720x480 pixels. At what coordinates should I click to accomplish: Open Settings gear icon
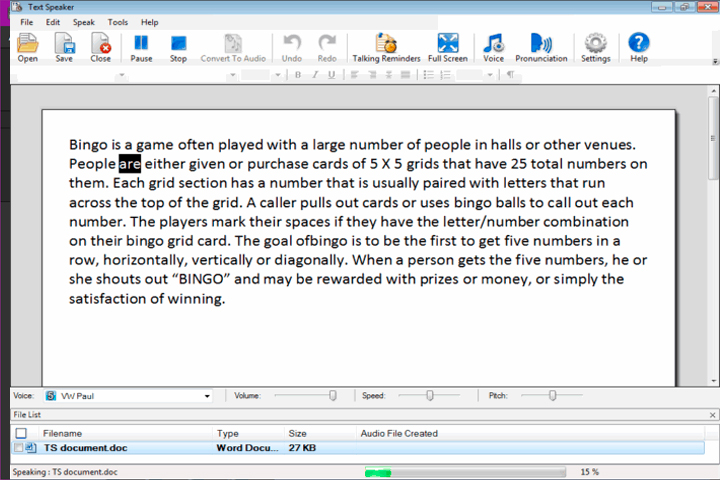[x=596, y=48]
